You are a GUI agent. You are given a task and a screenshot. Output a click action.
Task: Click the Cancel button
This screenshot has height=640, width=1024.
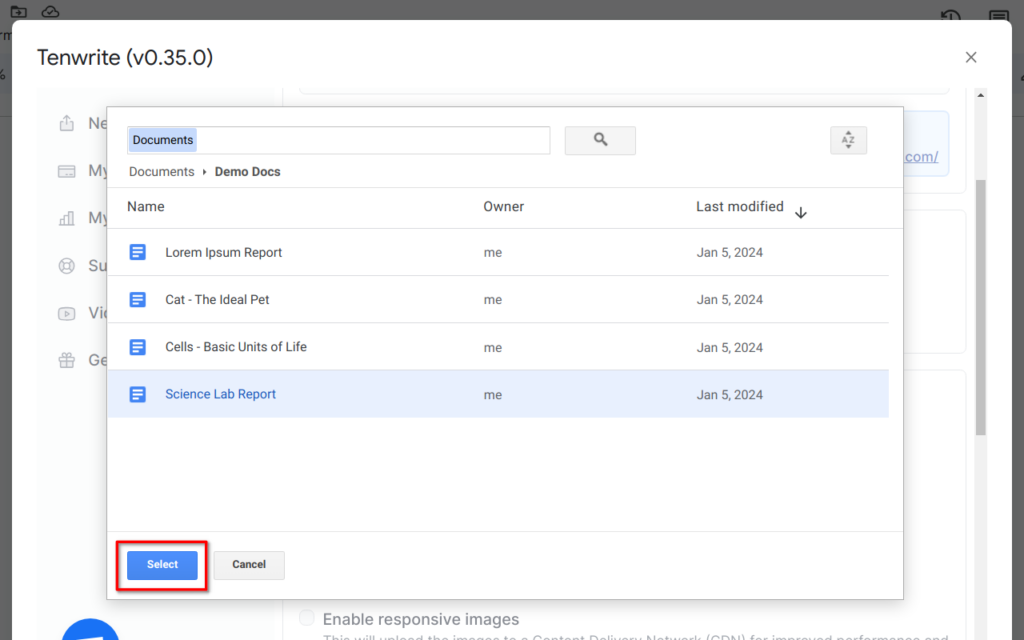[248, 564]
